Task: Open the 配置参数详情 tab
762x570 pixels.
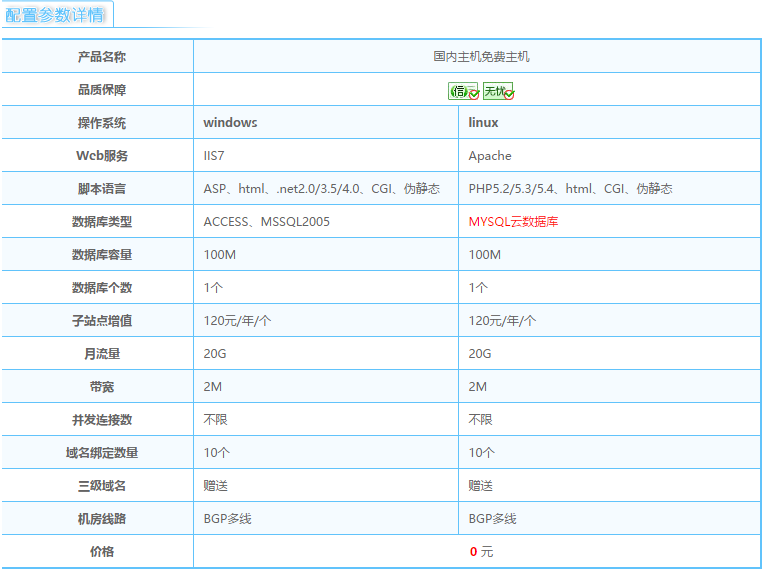Action: point(55,14)
